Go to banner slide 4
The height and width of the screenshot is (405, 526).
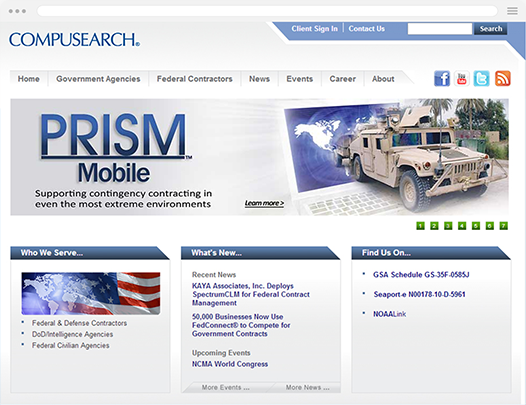[x=462, y=226]
